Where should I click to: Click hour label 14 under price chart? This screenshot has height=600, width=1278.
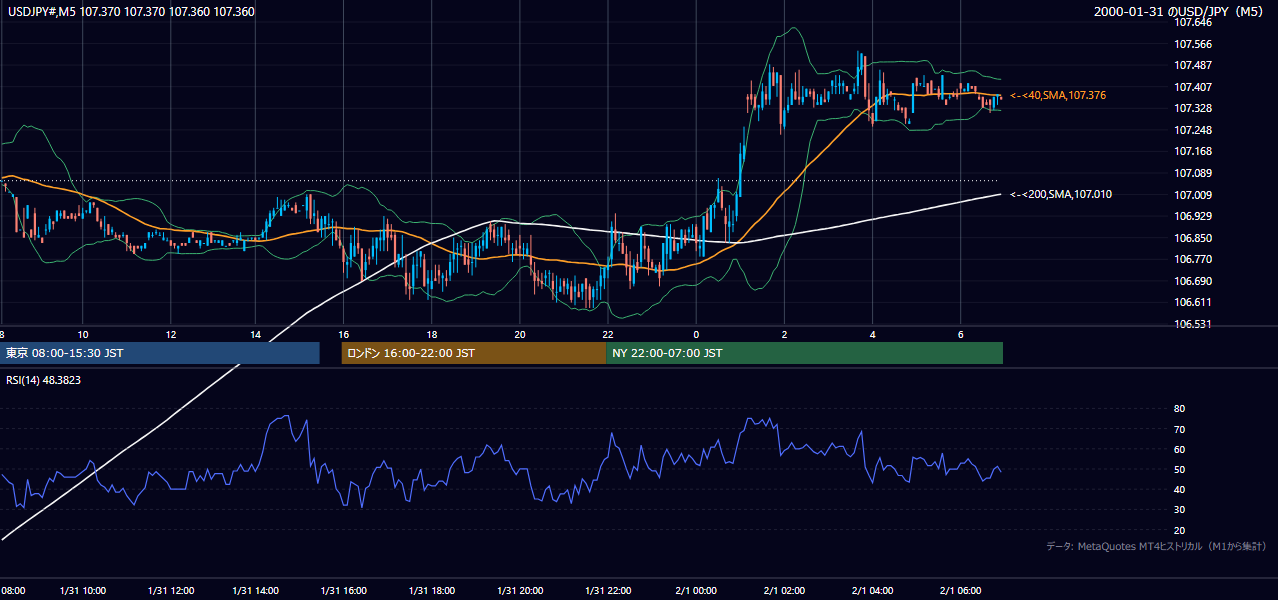point(256,334)
